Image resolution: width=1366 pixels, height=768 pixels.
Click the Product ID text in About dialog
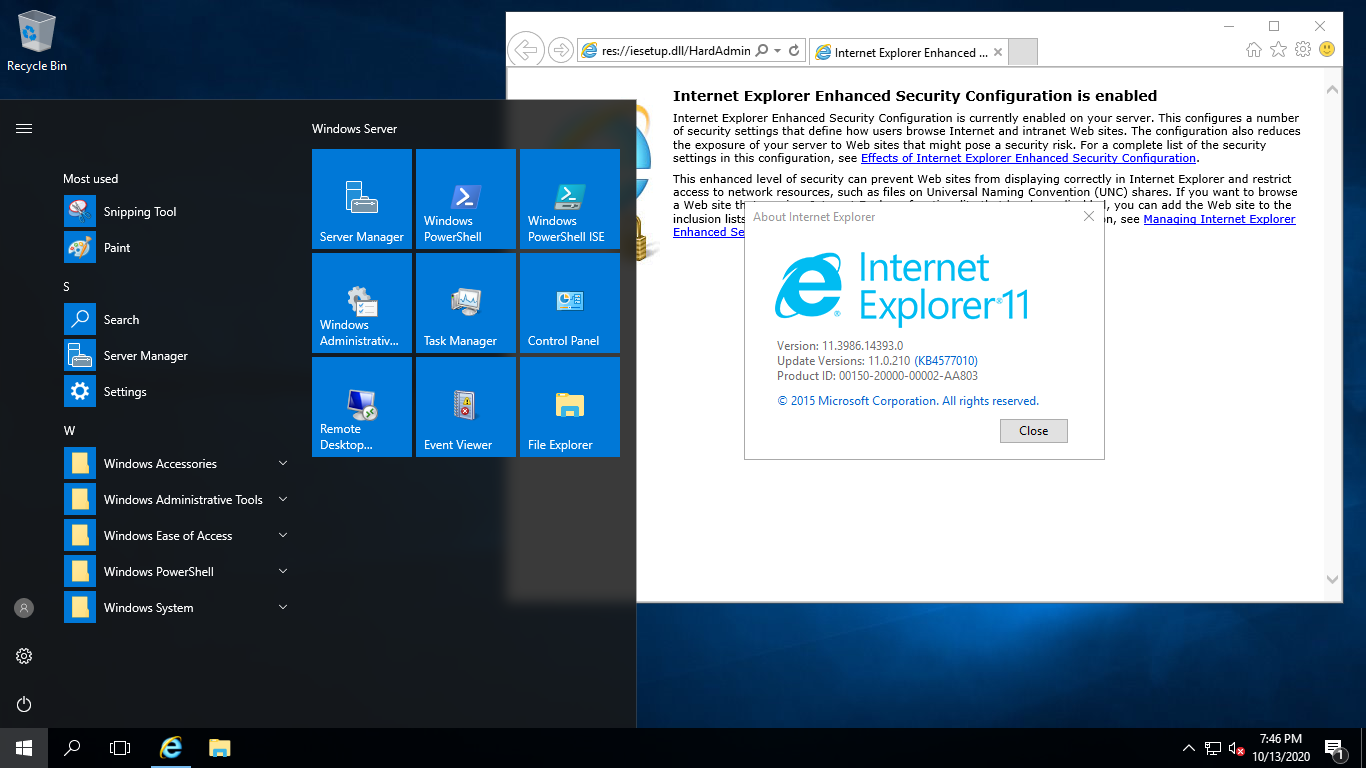pos(877,376)
